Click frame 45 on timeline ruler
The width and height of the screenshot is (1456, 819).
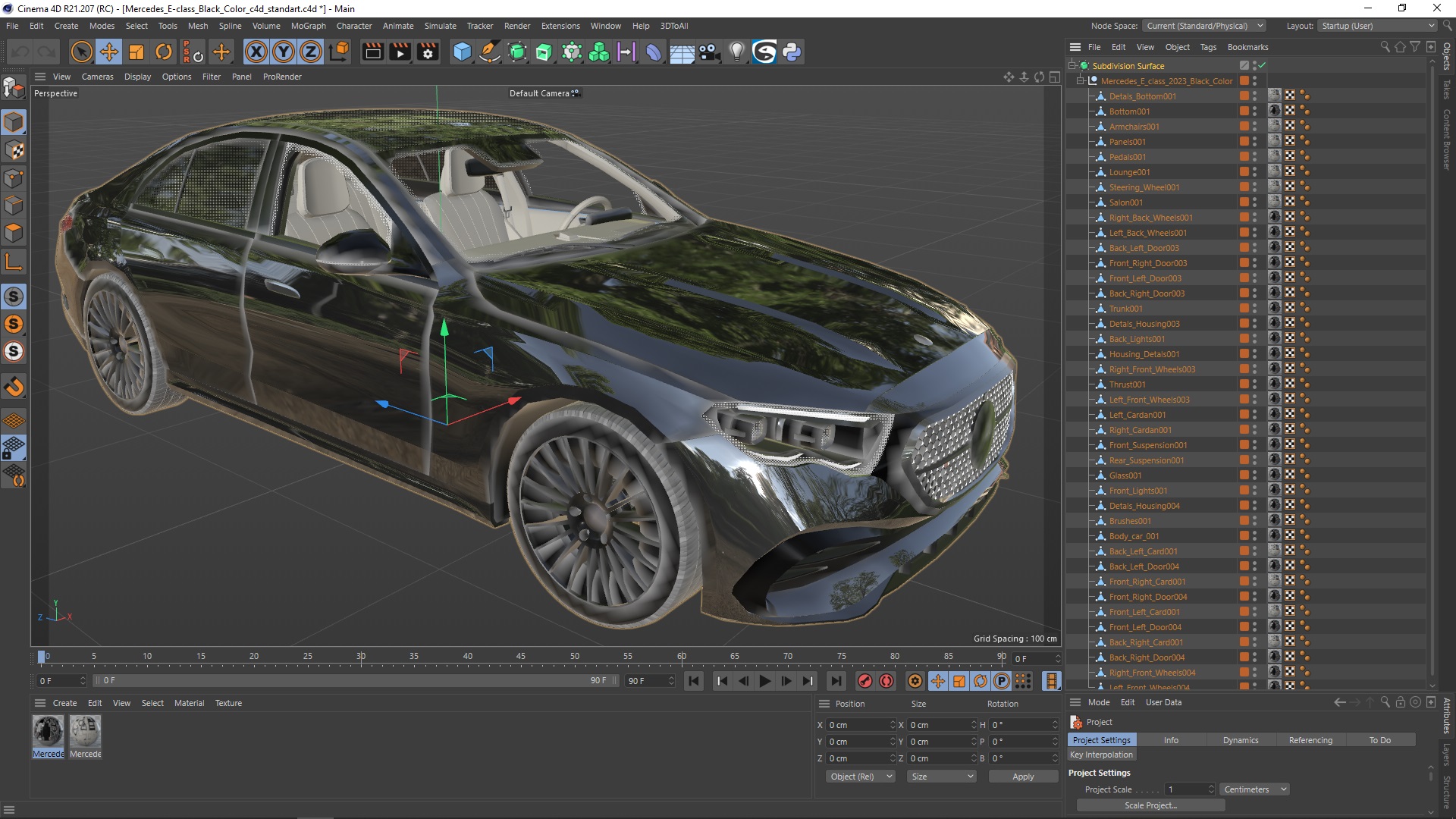521,656
